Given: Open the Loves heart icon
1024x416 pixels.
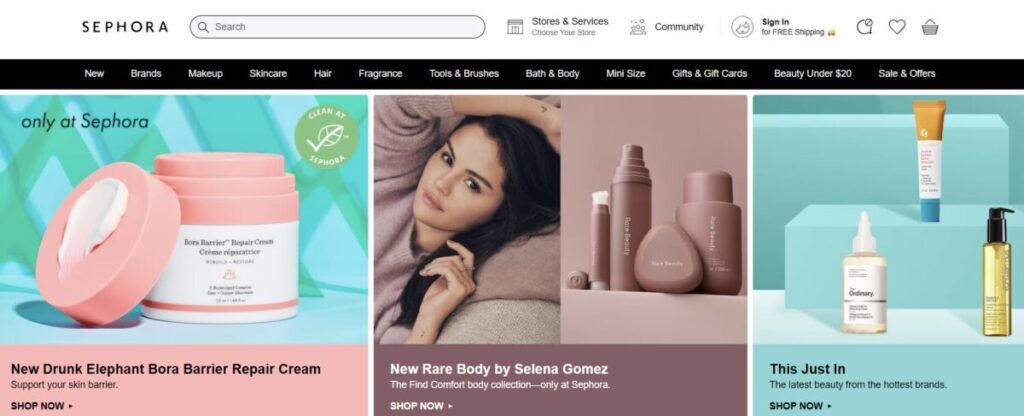Looking at the screenshot, I should click(x=897, y=27).
